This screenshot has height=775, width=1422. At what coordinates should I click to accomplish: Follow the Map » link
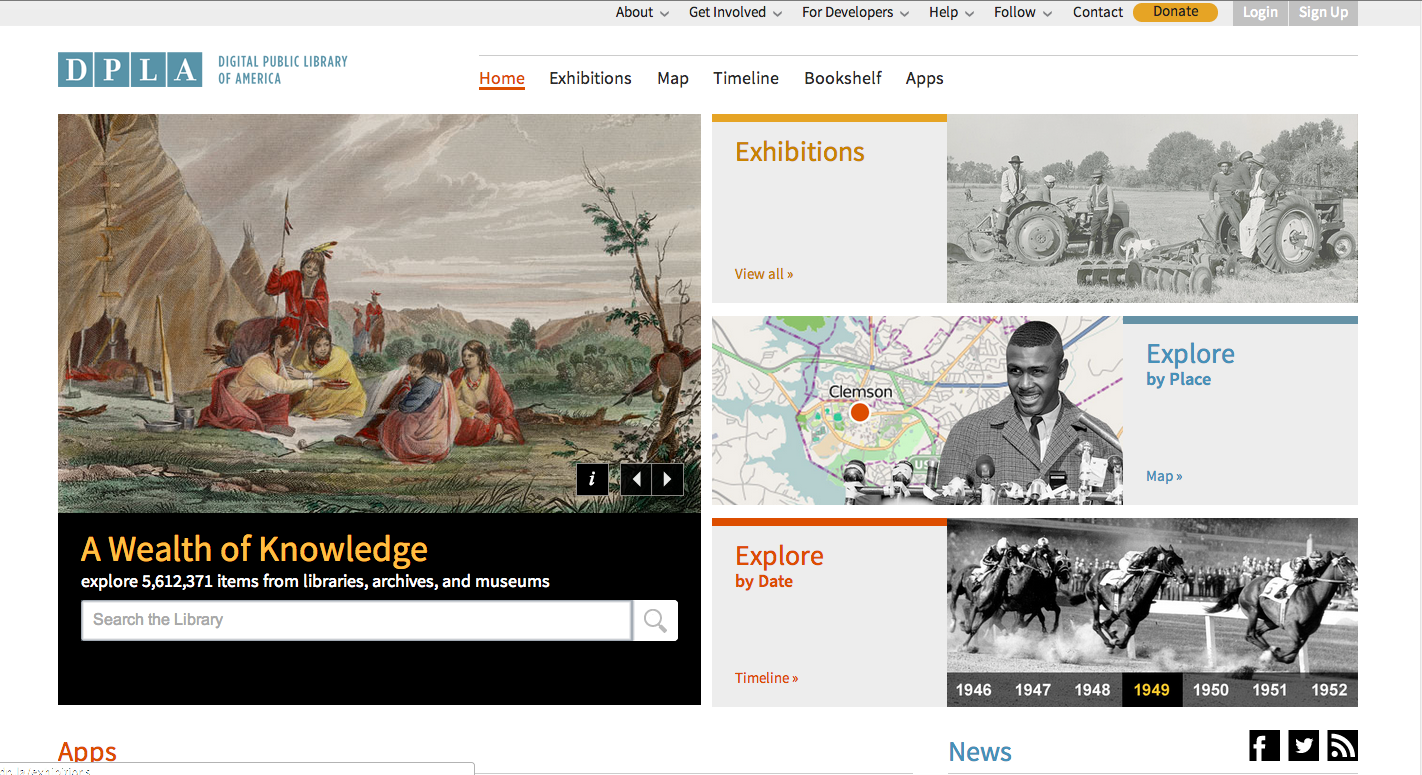1164,476
